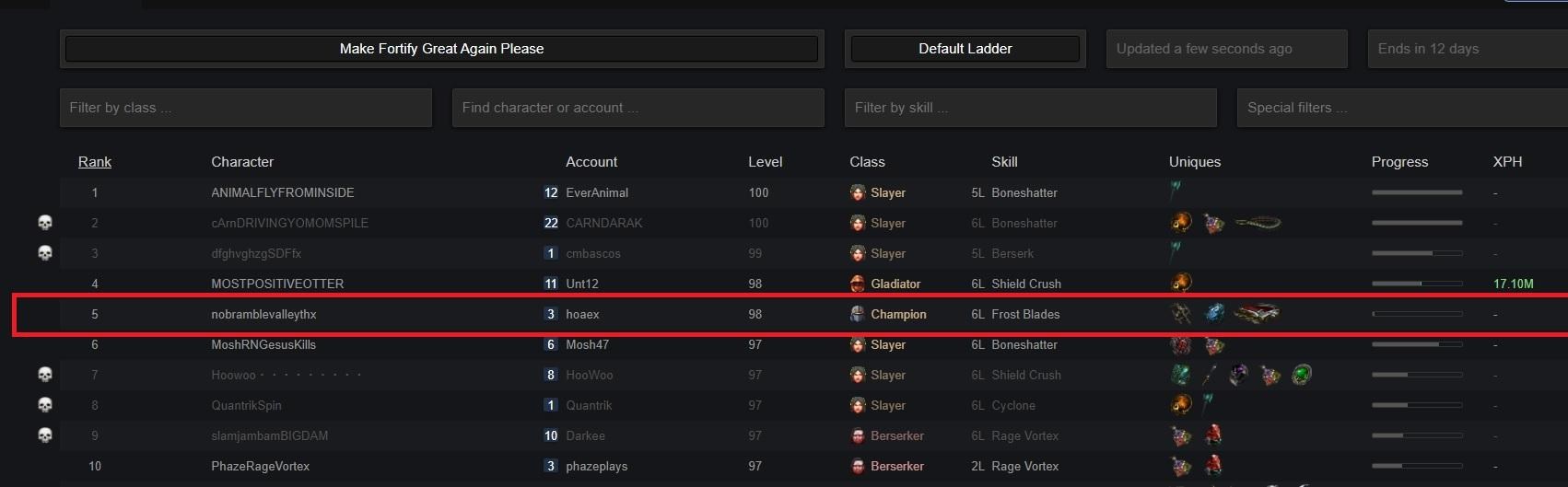Open the account Mosh47
This screenshot has width=1568, height=487.
(587, 344)
